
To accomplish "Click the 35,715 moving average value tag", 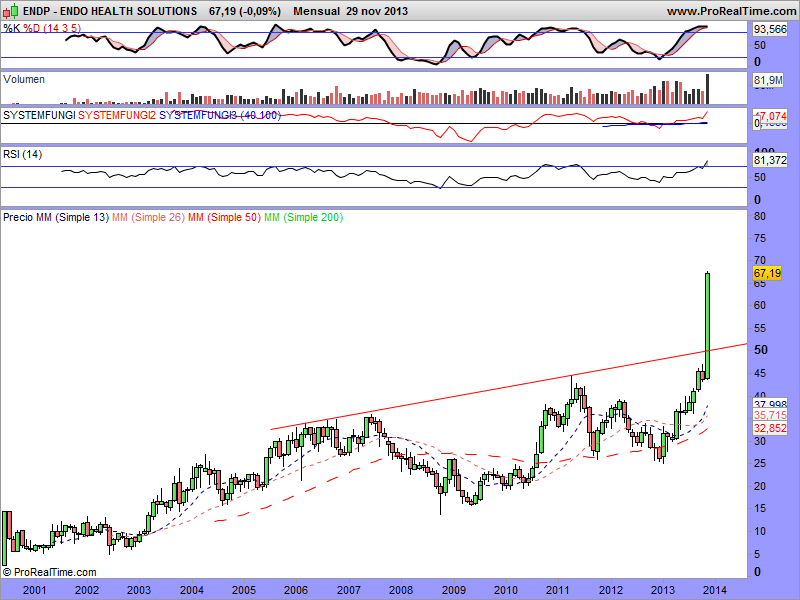I will click(770, 416).
